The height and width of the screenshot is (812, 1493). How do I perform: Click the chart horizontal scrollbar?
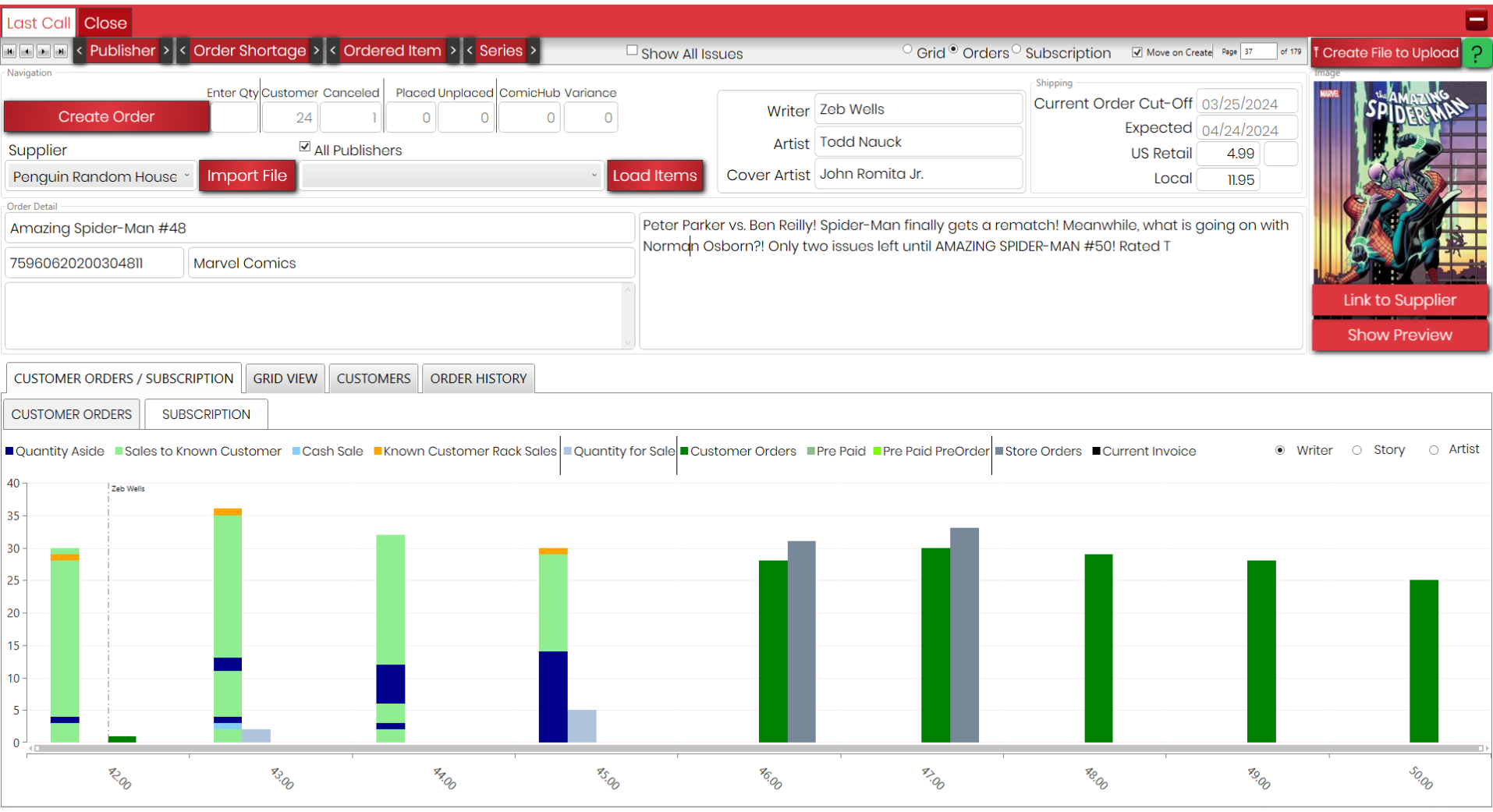(758, 748)
